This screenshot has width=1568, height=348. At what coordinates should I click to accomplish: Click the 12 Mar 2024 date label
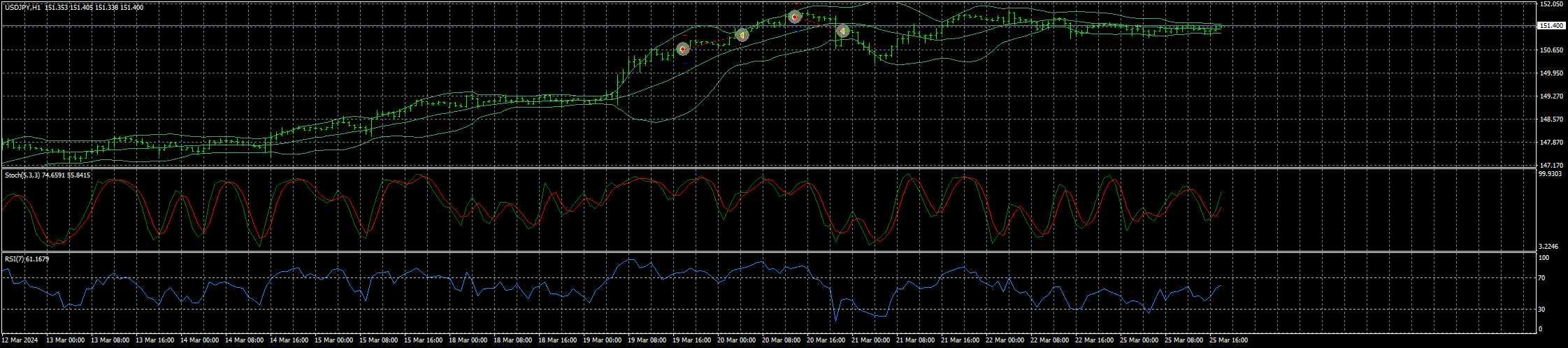tap(19, 340)
